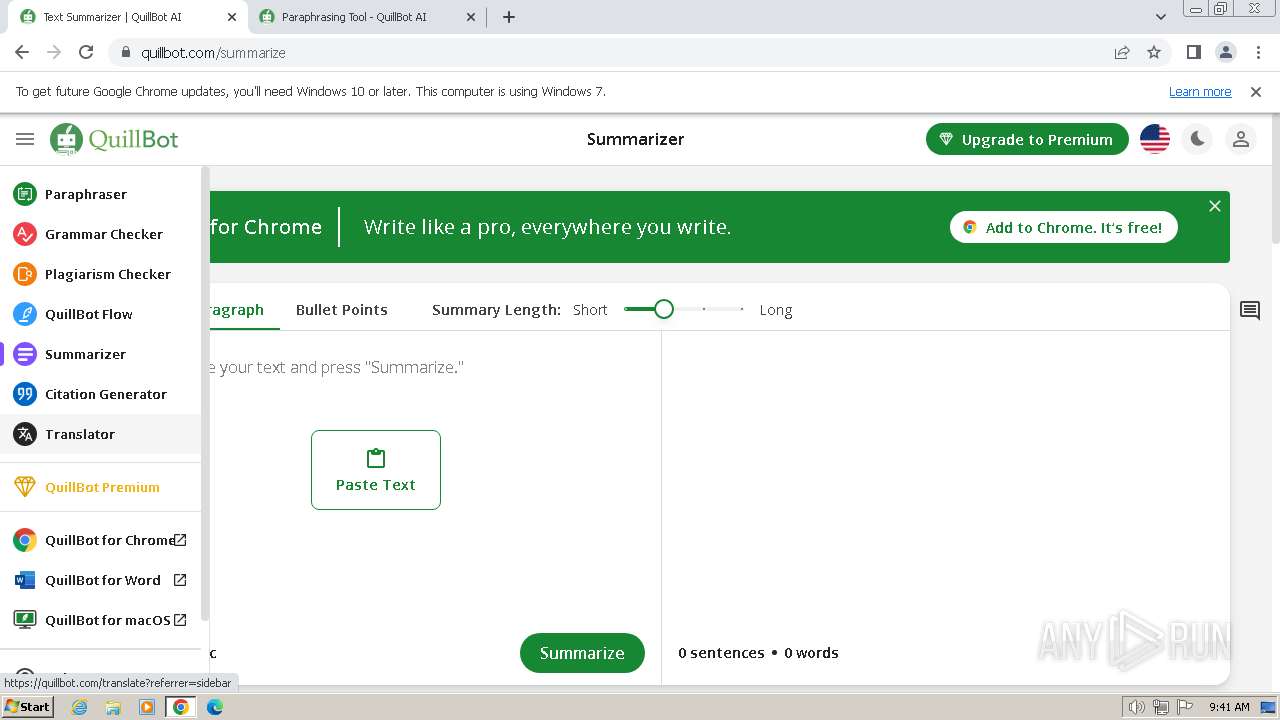Image resolution: width=1280 pixels, height=720 pixels.
Task: Click Upgrade to Premium button
Action: pyautogui.click(x=1027, y=139)
